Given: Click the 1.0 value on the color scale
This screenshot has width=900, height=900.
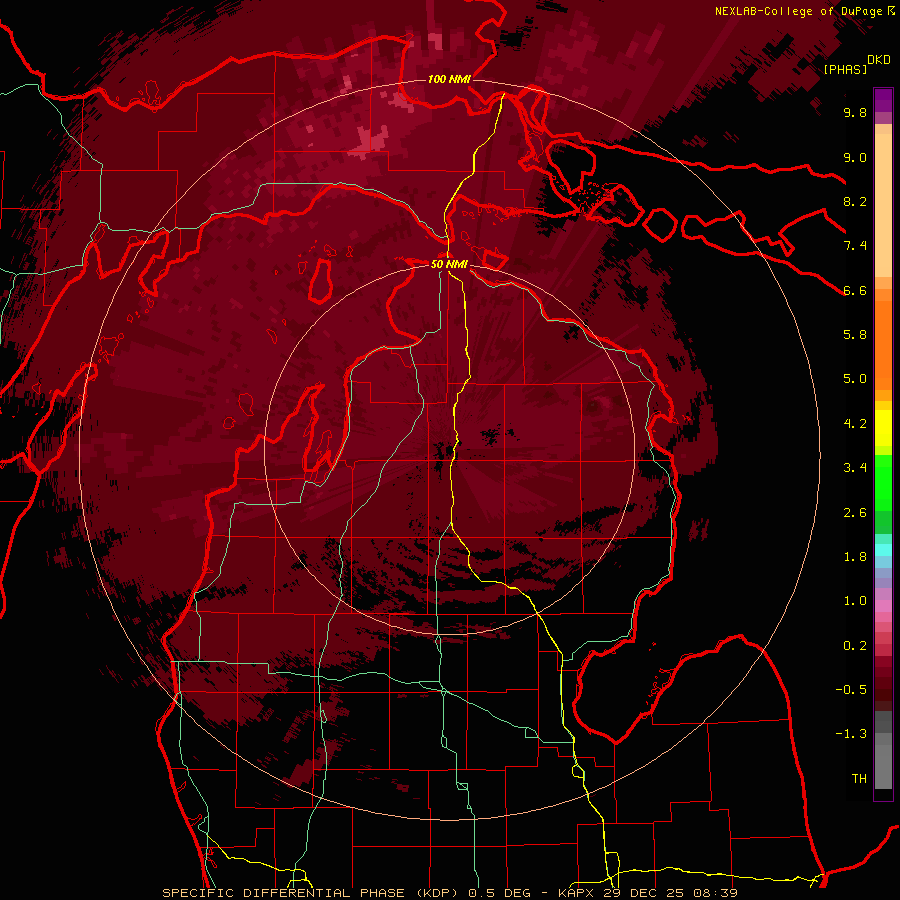Looking at the screenshot, I should pos(855,601).
